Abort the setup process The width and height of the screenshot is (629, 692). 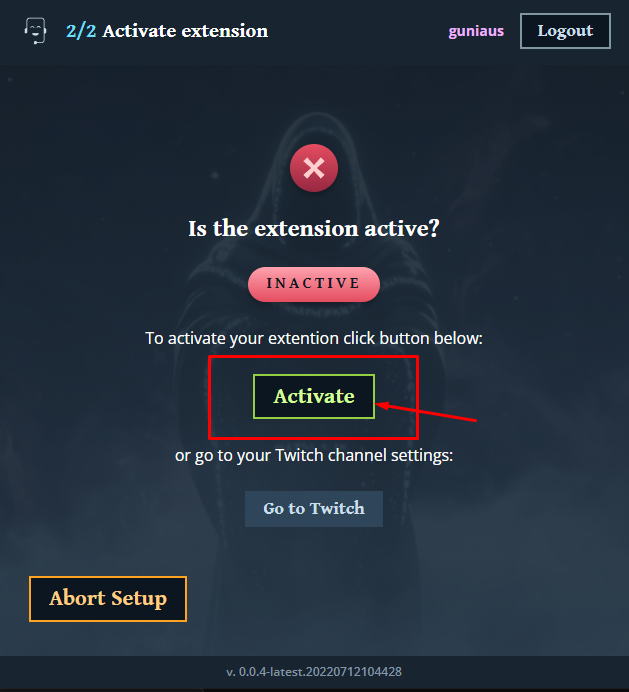click(x=108, y=599)
